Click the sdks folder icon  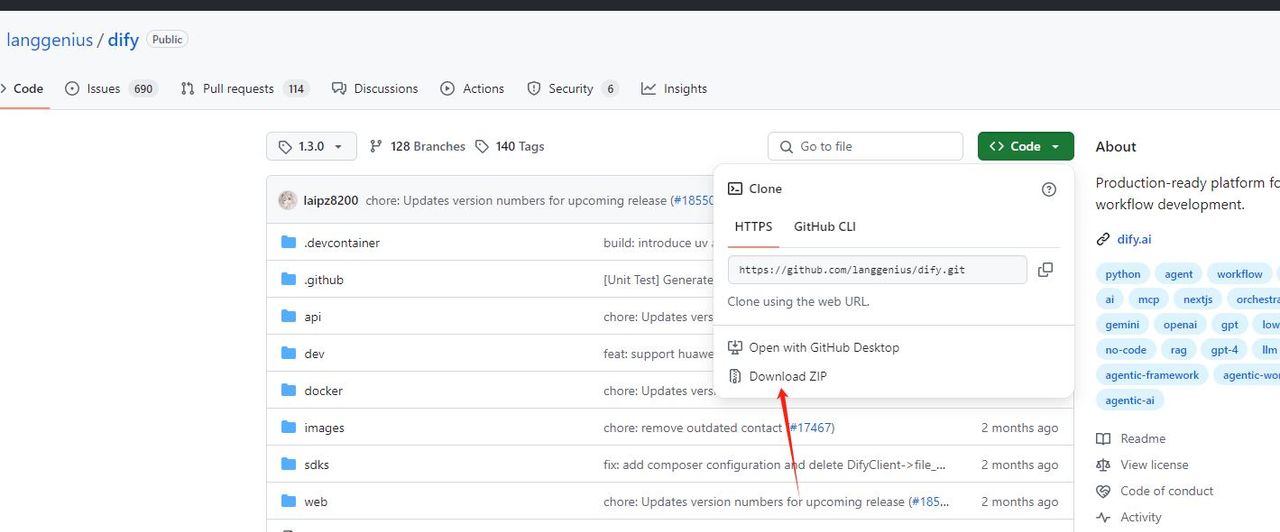click(x=289, y=464)
